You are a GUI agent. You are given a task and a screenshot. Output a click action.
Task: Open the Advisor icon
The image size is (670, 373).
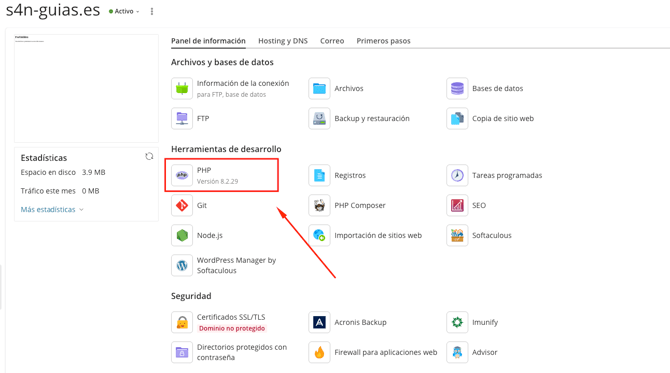point(457,352)
